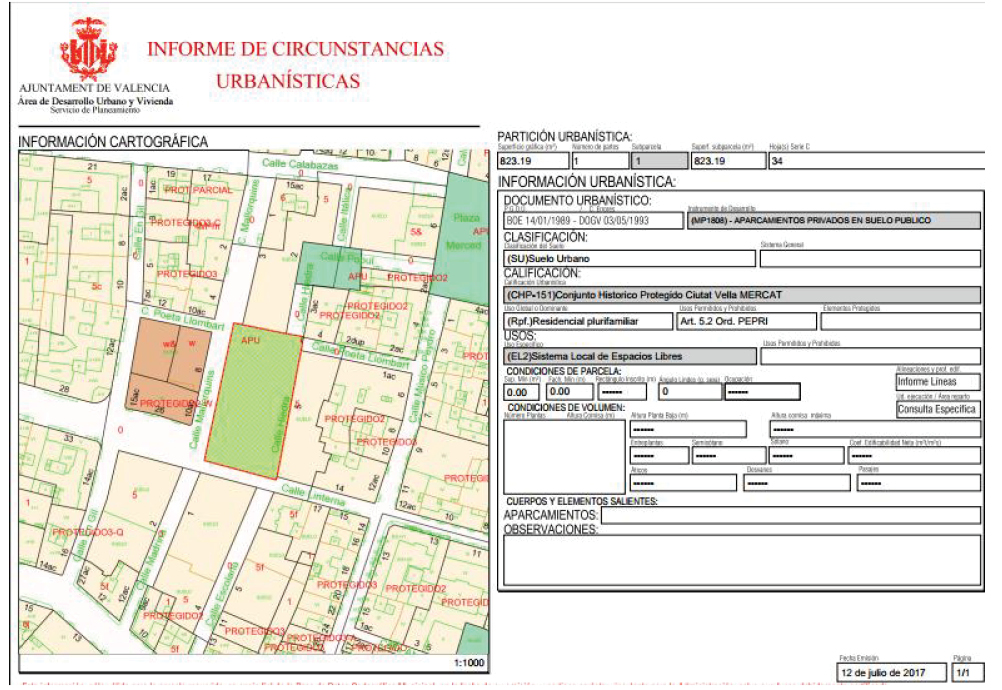Click the 'CONDICIONES DE PARCELA:' label

pyautogui.click(x=564, y=371)
